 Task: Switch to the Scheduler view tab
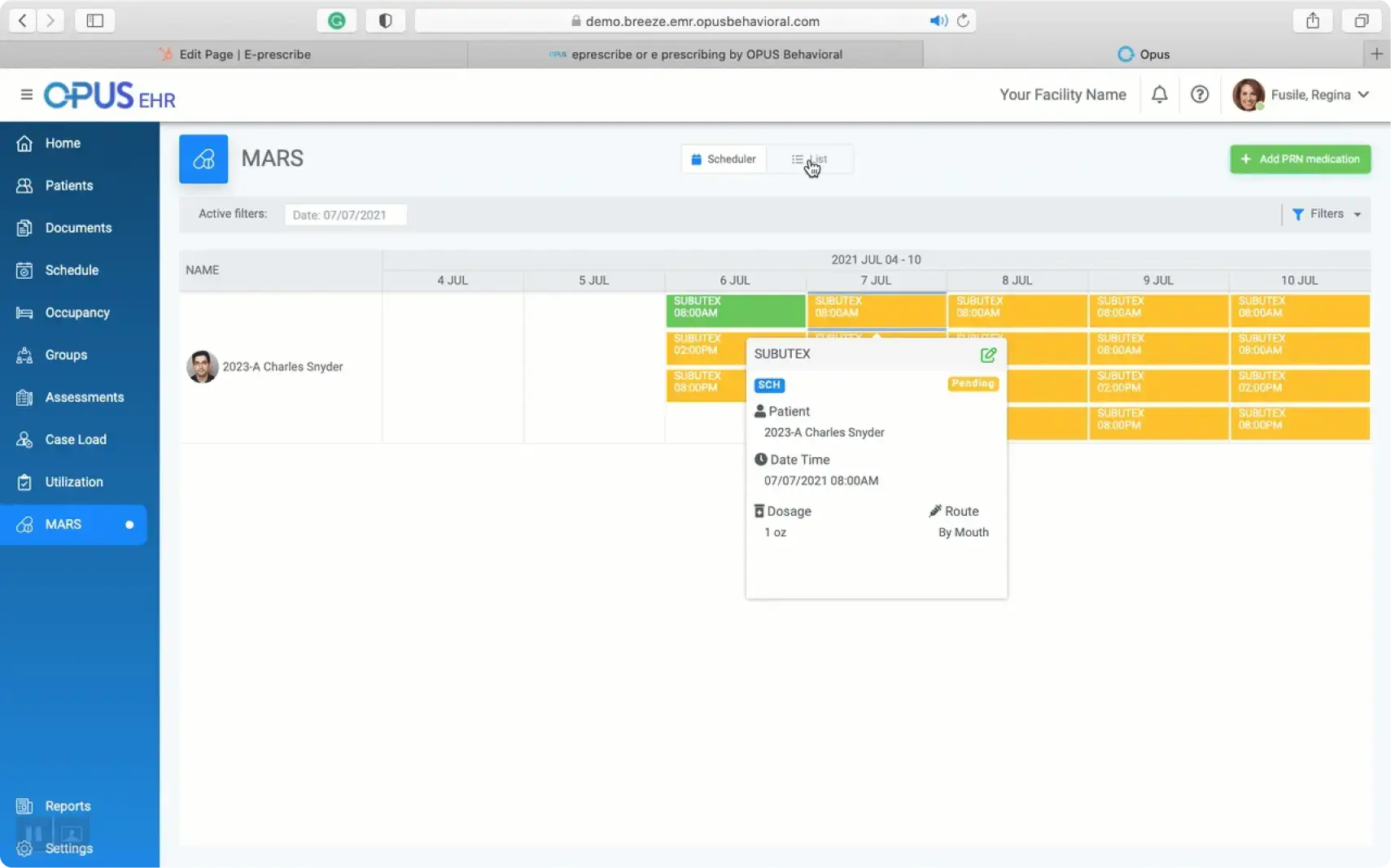pos(723,159)
